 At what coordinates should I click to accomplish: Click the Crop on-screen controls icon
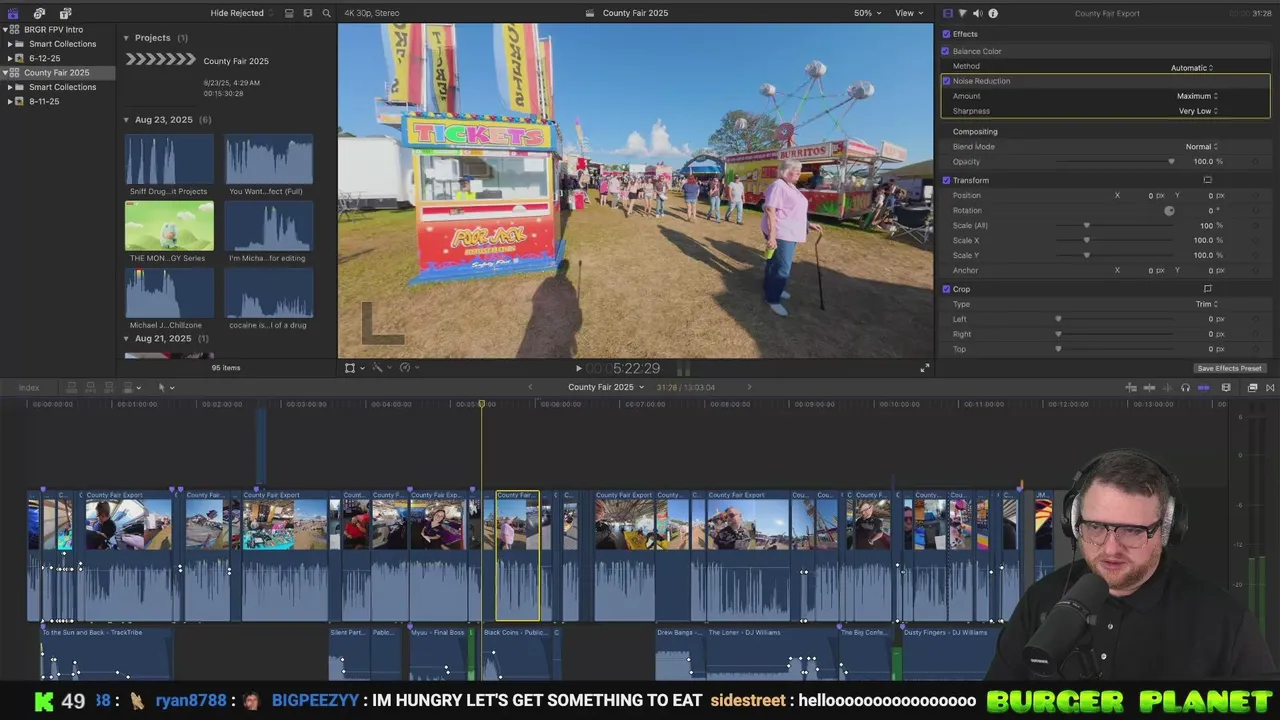tap(1207, 289)
